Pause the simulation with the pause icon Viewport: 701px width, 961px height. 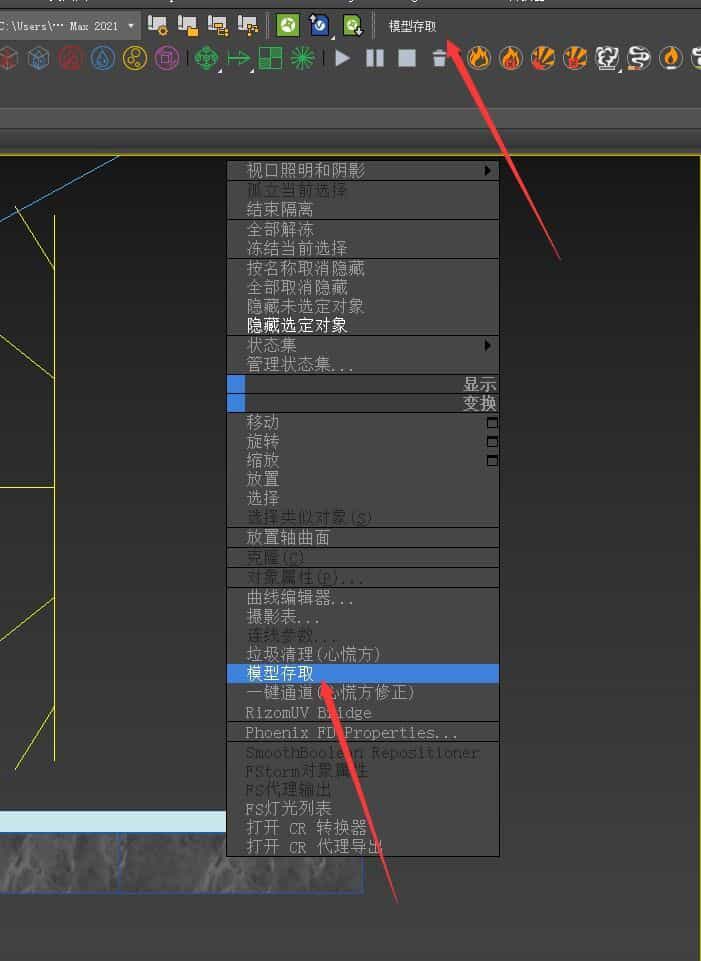(x=375, y=59)
